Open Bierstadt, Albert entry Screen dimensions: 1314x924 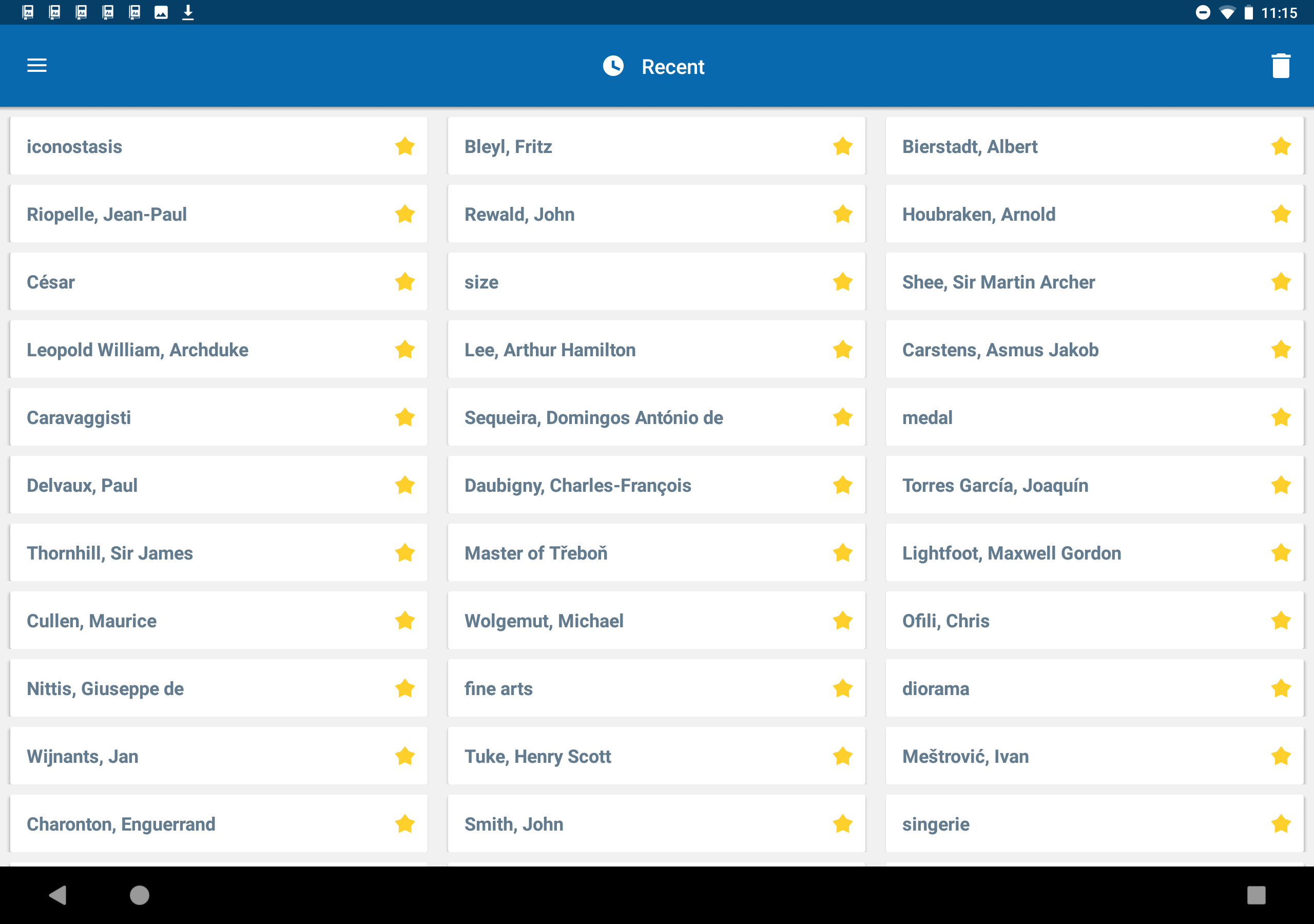click(x=1094, y=147)
